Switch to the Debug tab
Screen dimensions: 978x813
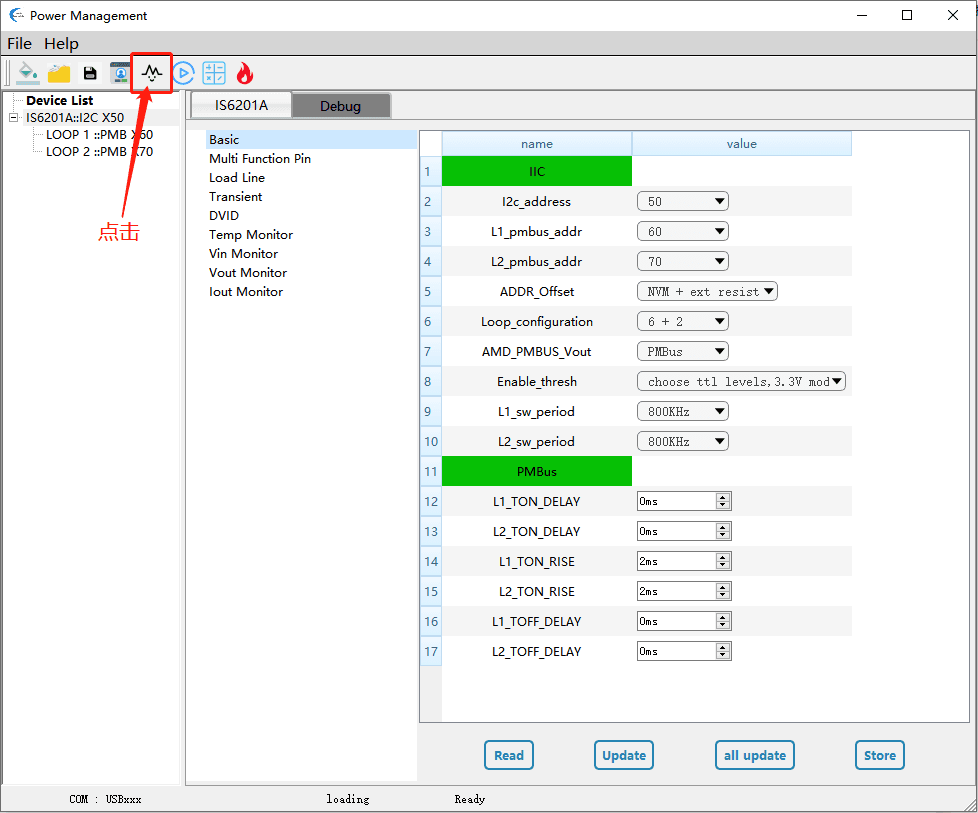click(340, 106)
